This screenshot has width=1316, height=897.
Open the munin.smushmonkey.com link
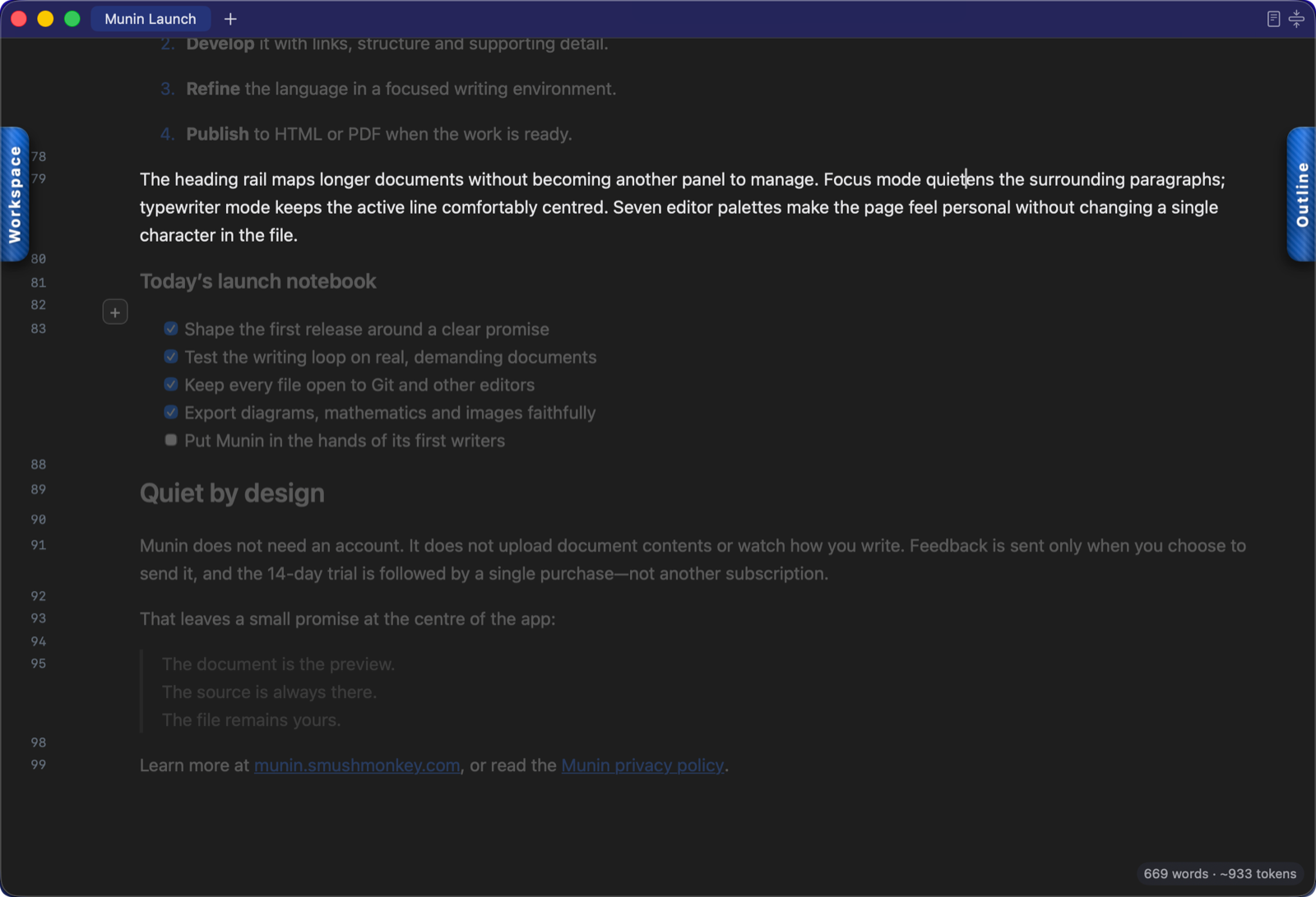click(357, 765)
